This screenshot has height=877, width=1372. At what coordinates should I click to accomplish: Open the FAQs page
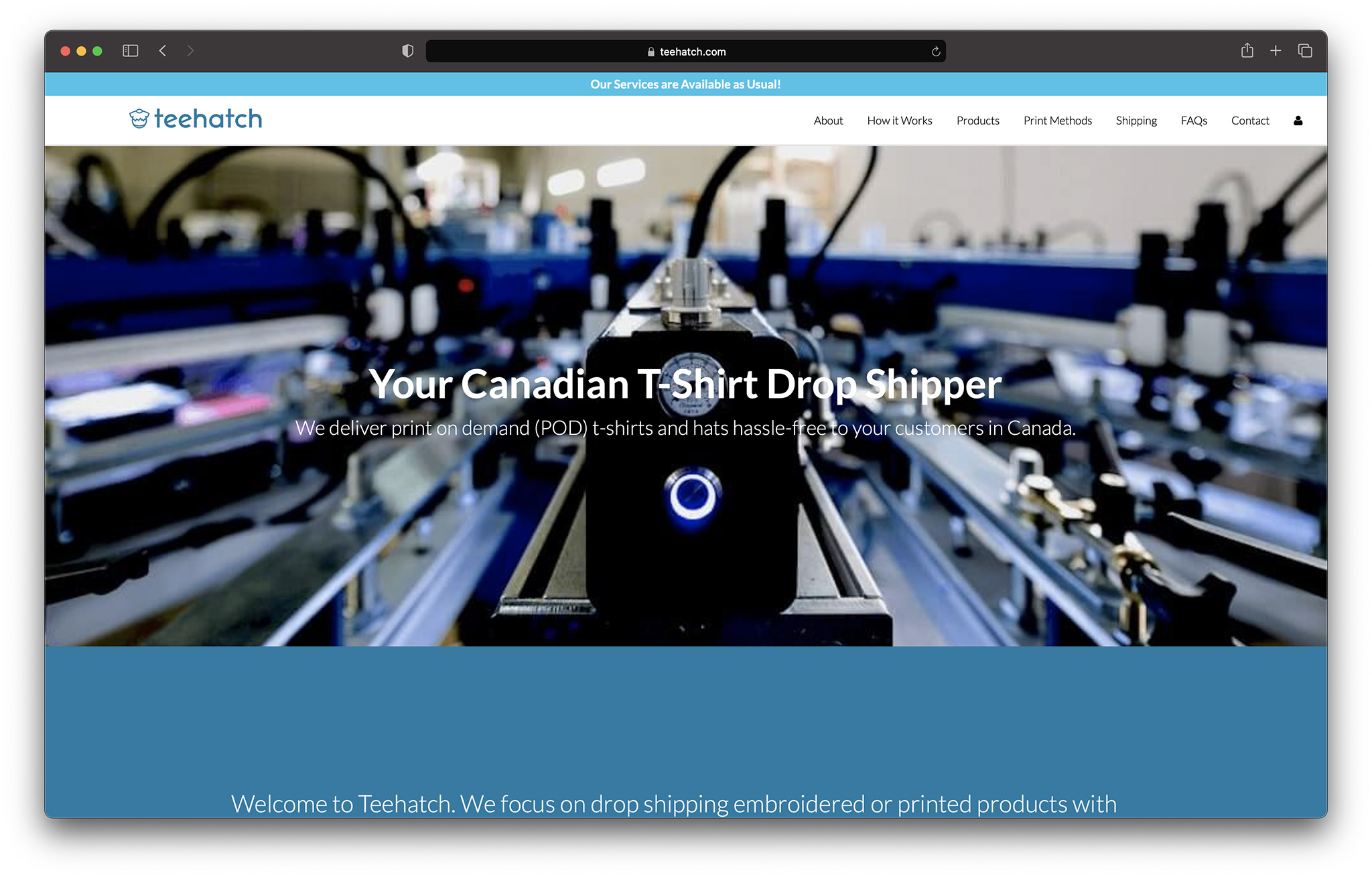1194,121
